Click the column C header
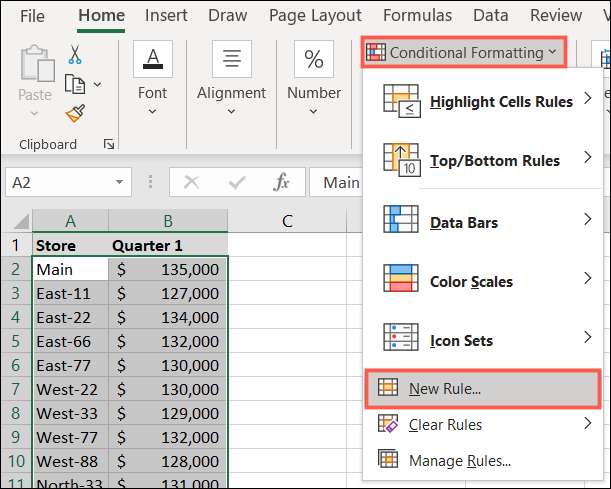This screenshot has height=489, width=611. (x=286, y=220)
